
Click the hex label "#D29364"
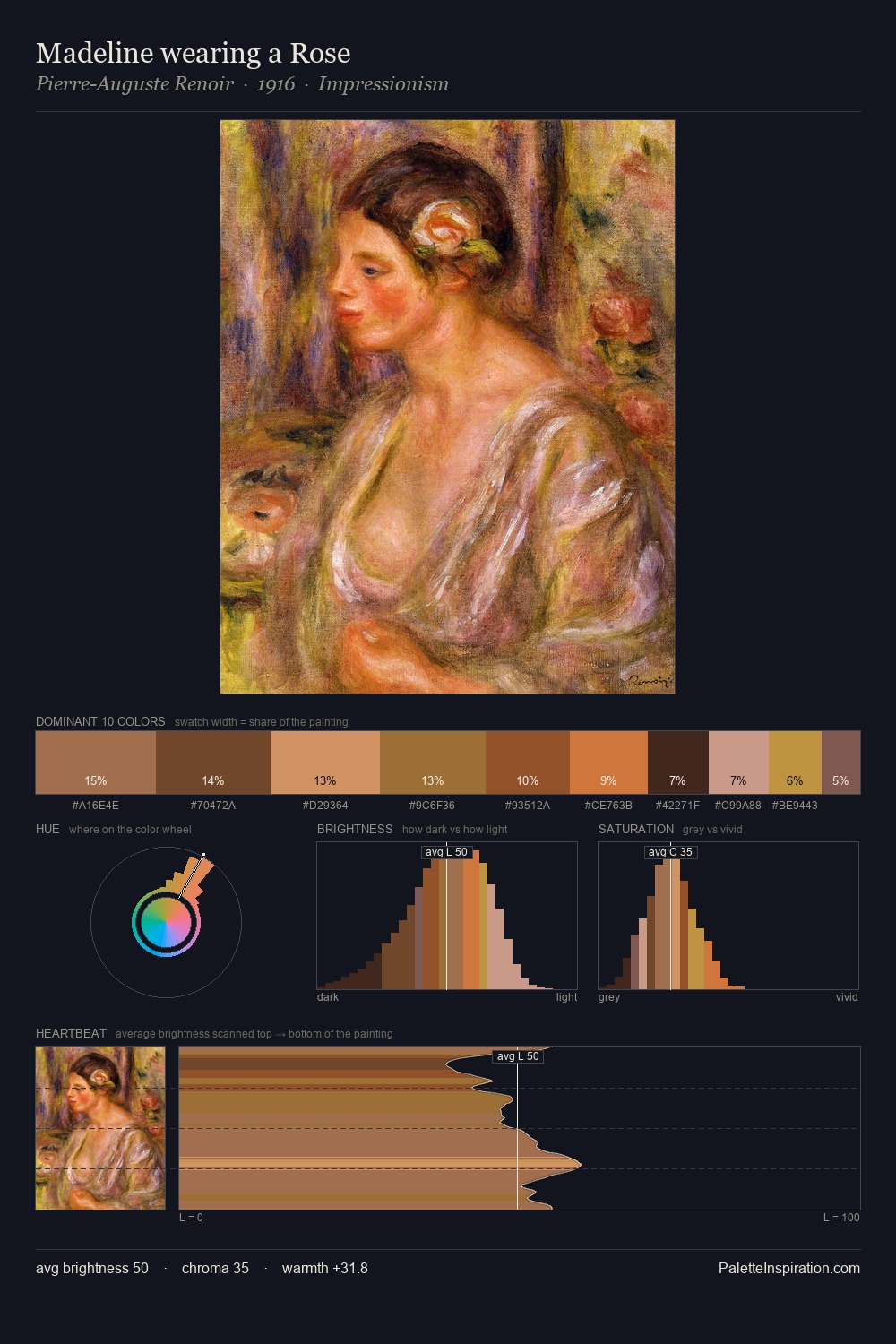coord(325,805)
